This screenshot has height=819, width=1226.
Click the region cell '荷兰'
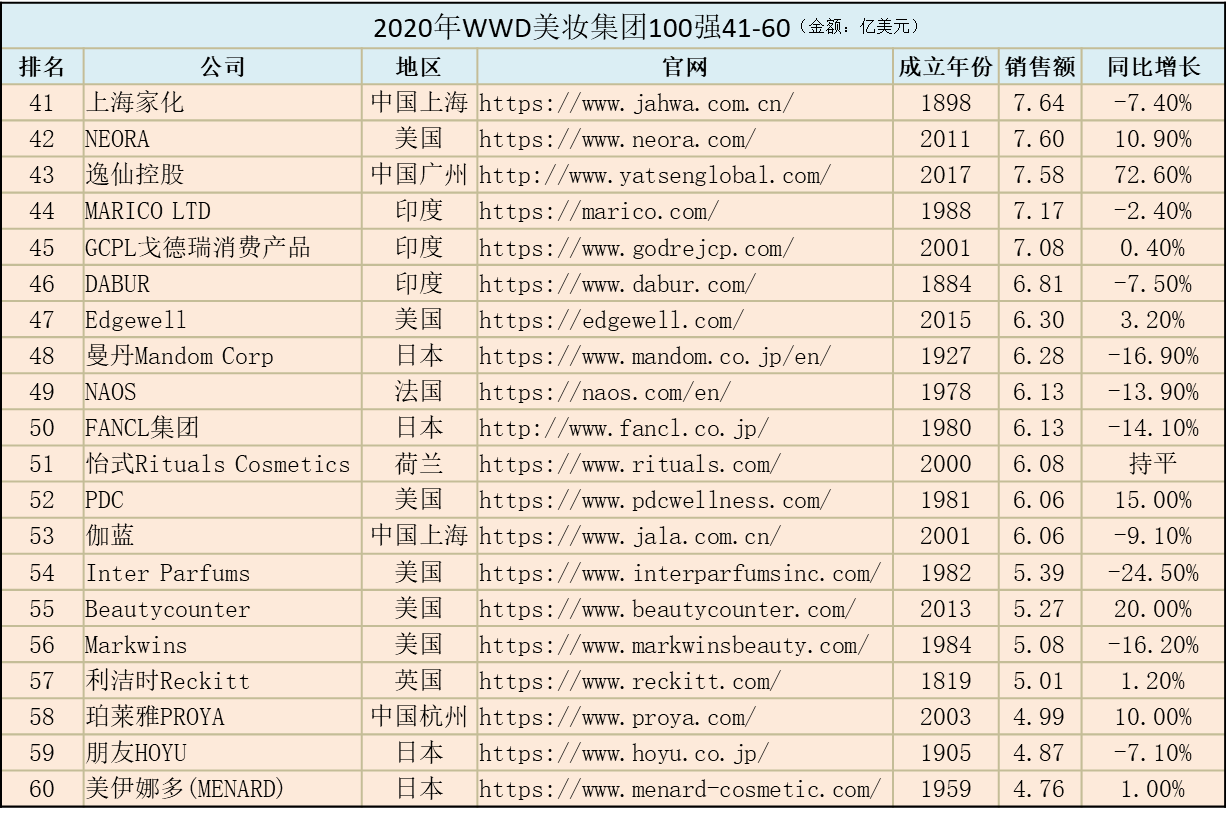tap(420, 464)
